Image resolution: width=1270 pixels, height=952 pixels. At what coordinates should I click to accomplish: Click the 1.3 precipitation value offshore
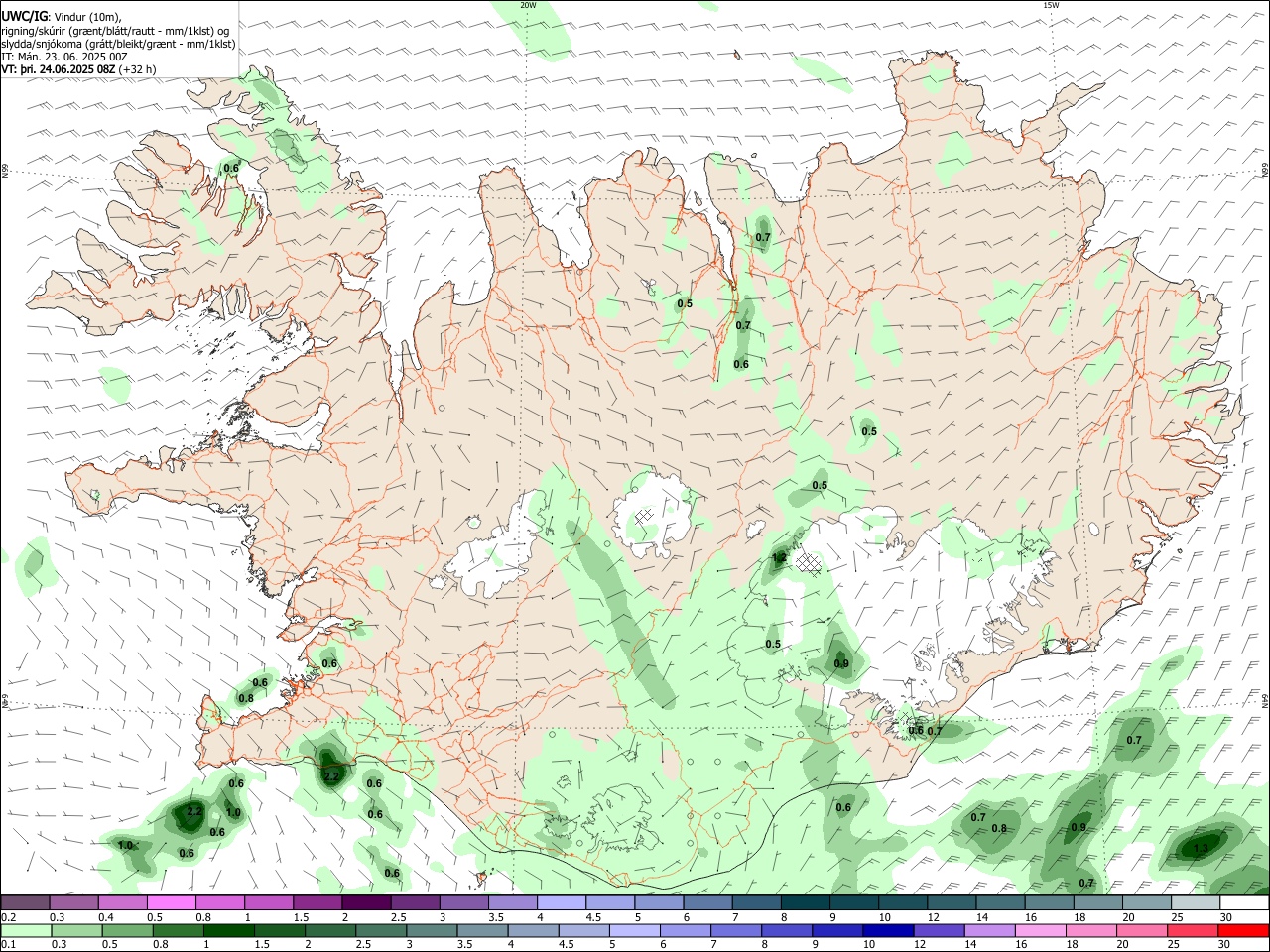[1201, 848]
